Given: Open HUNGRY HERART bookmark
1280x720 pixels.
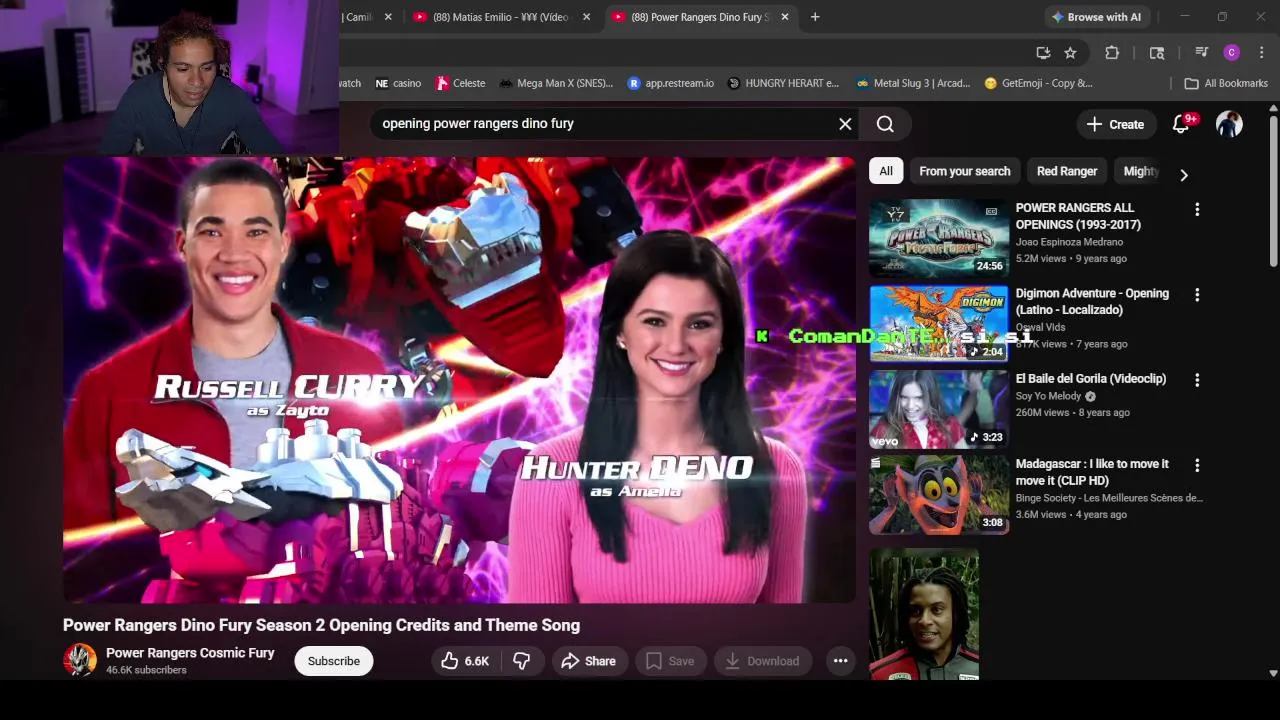Looking at the screenshot, I should (783, 83).
